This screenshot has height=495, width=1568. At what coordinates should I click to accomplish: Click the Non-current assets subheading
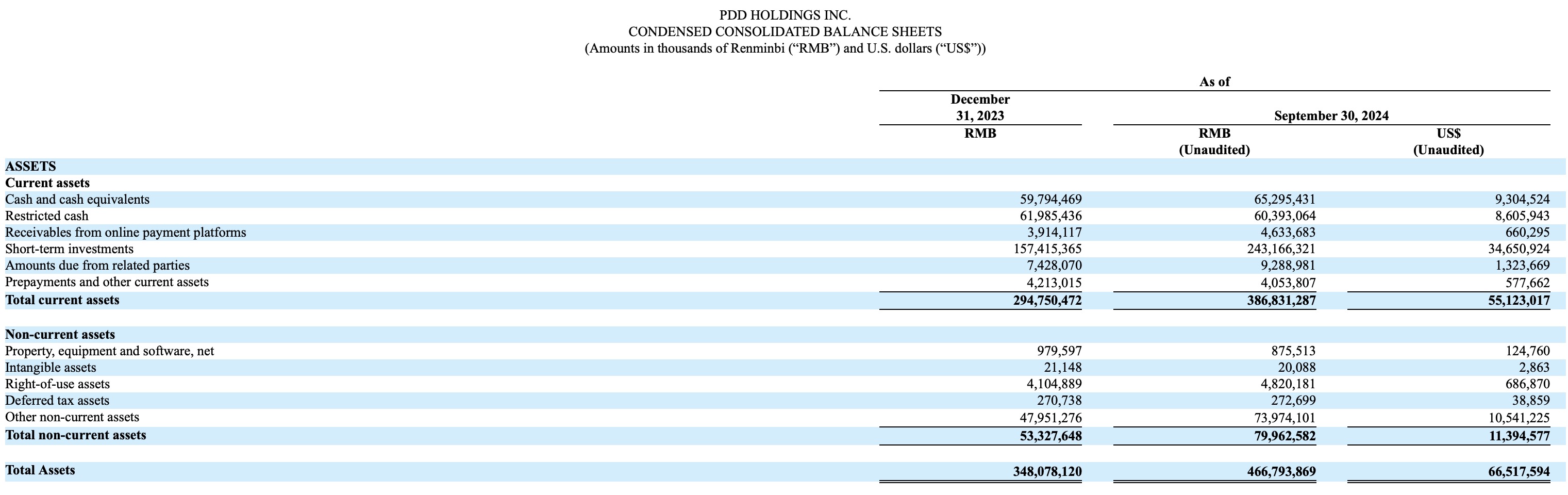click(60, 334)
